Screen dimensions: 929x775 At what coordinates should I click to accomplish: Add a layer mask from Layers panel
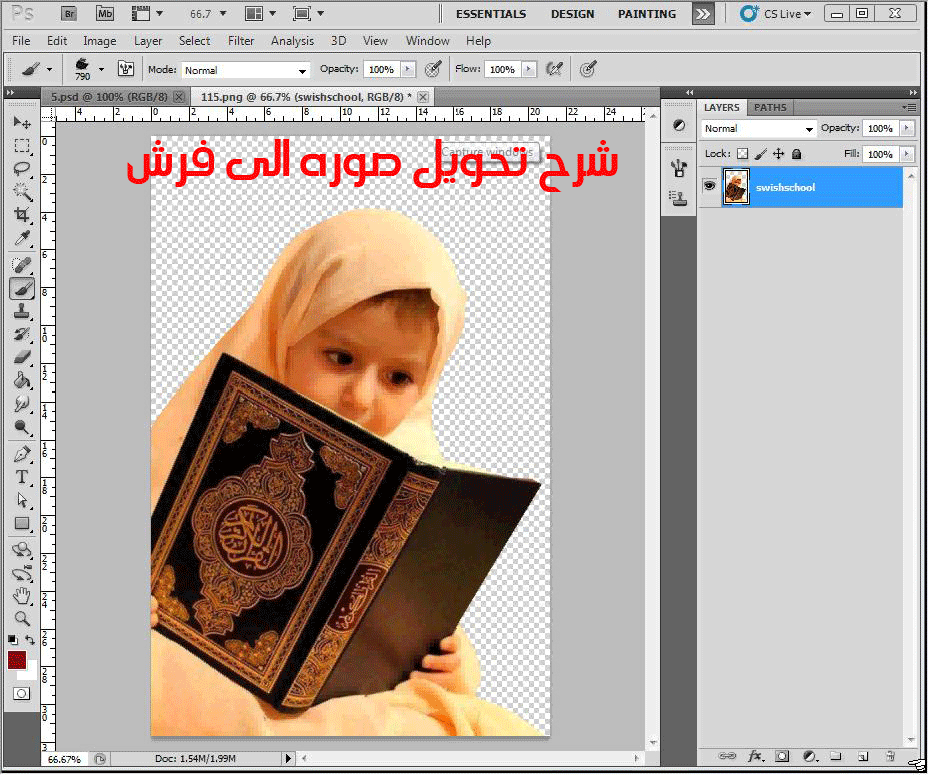(x=782, y=757)
